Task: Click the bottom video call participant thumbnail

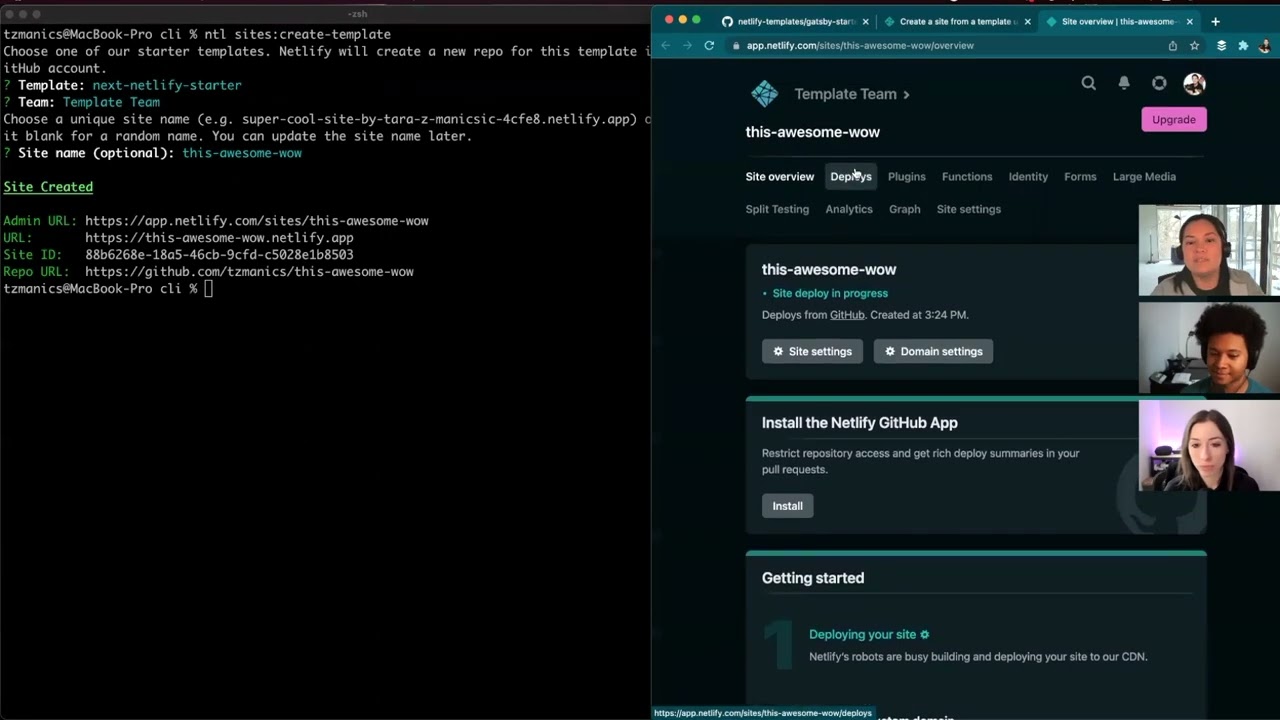Action: click(1209, 447)
